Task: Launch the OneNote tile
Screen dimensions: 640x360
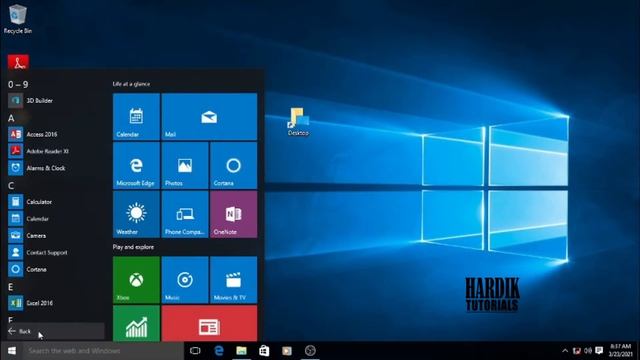Action: pyautogui.click(x=233, y=214)
